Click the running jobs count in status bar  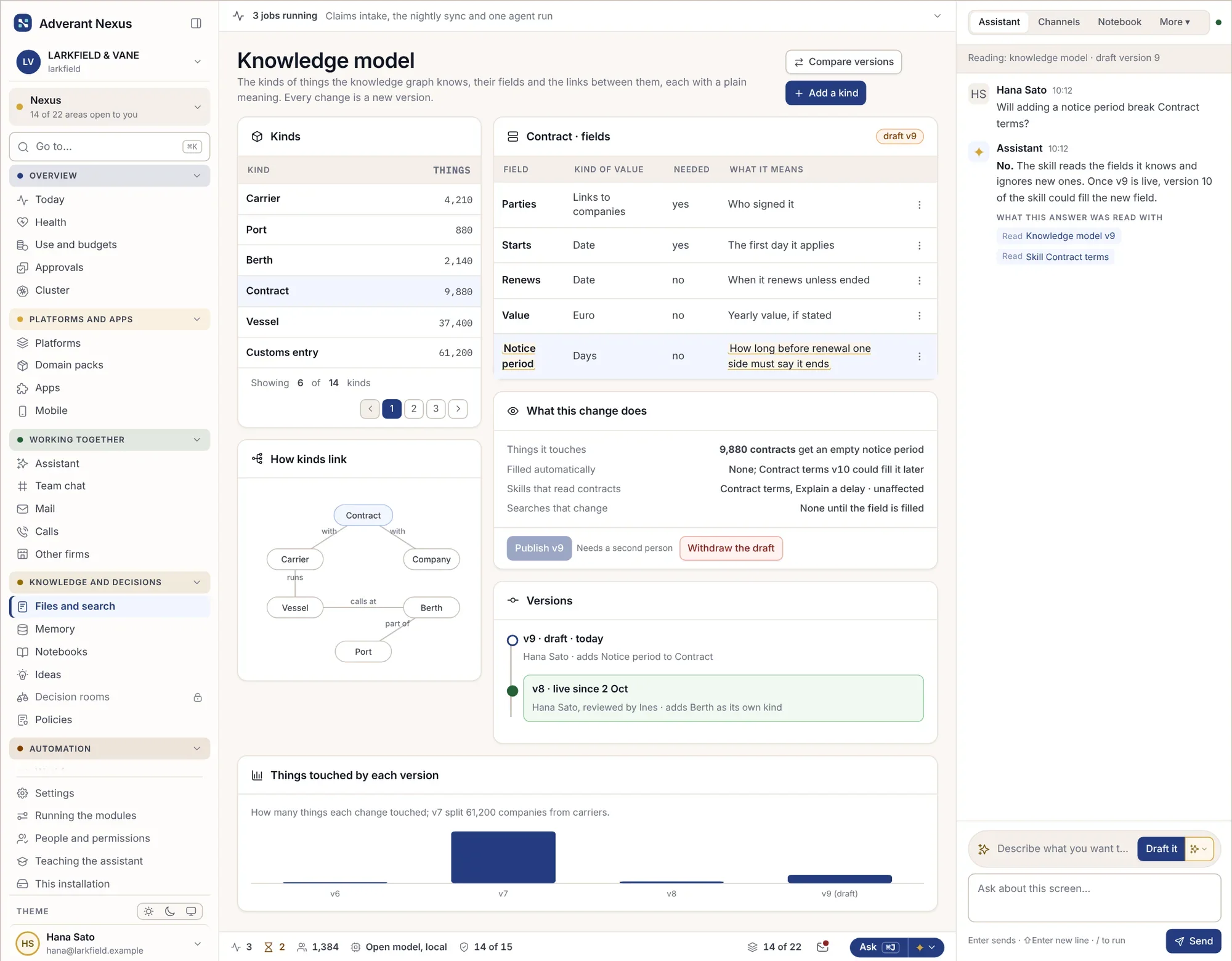[x=241, y=947]
